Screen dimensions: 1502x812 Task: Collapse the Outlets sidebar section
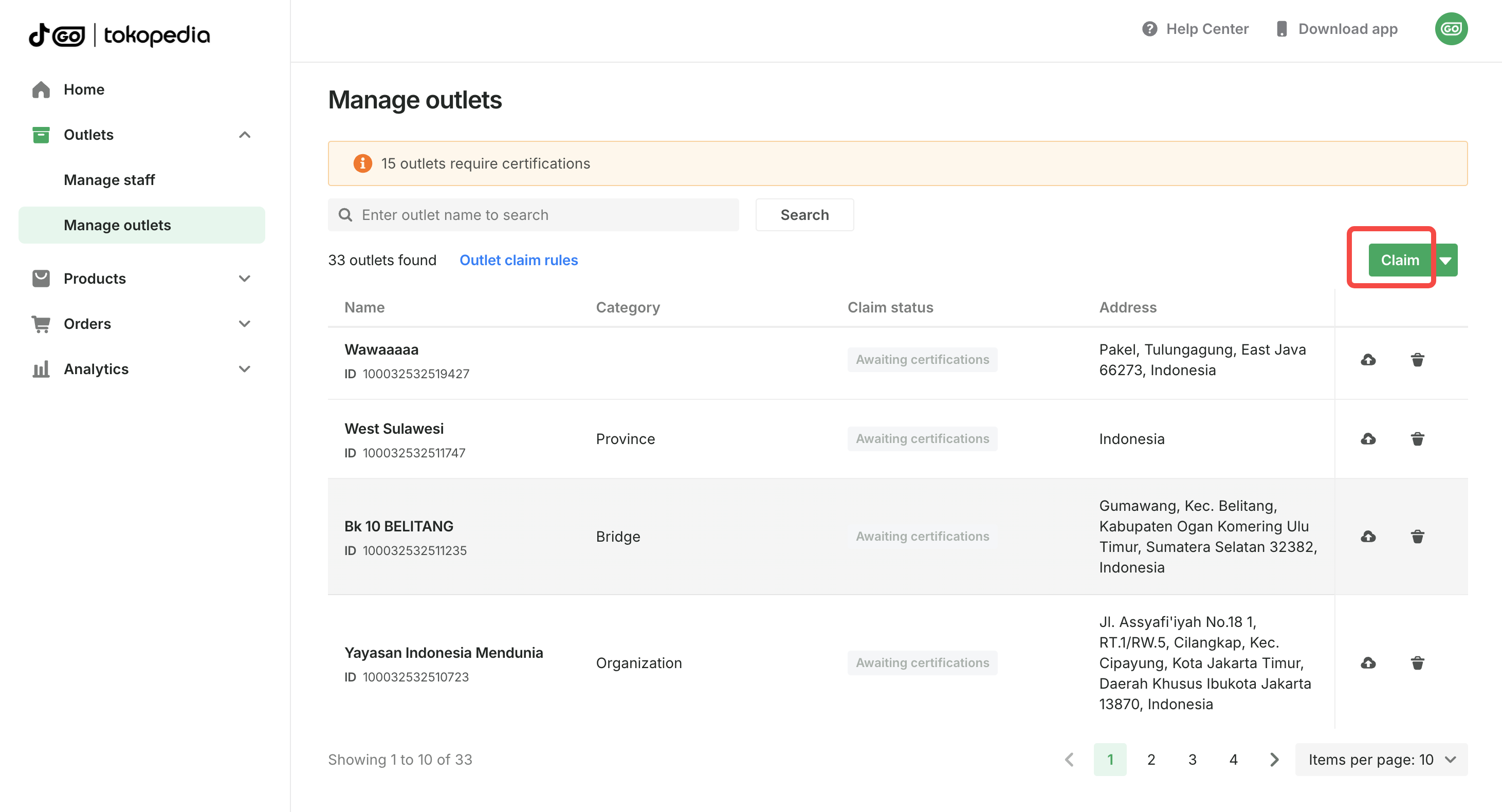pos(245,135)
